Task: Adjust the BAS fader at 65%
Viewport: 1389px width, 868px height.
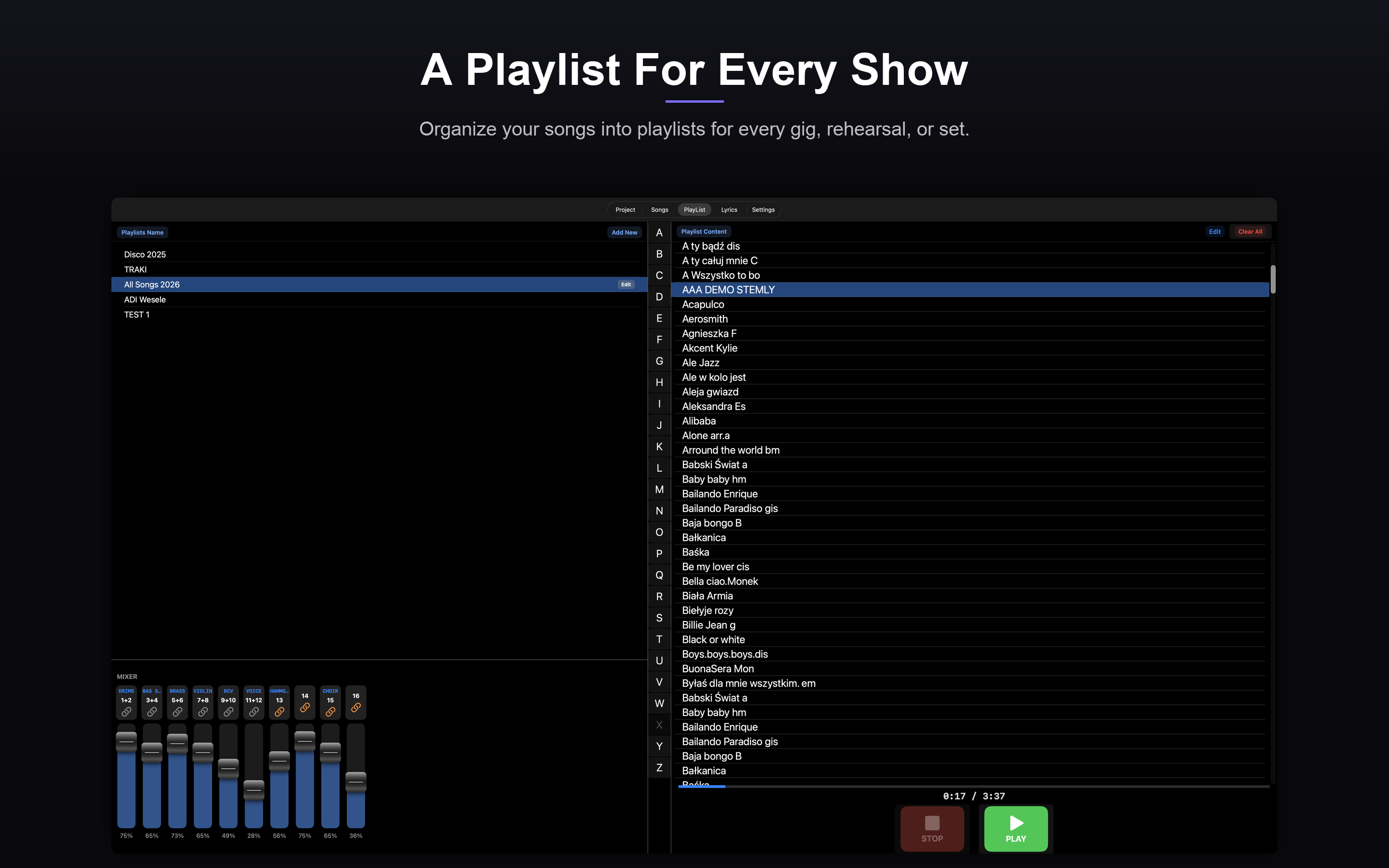Action: click(x=151, y=752)
